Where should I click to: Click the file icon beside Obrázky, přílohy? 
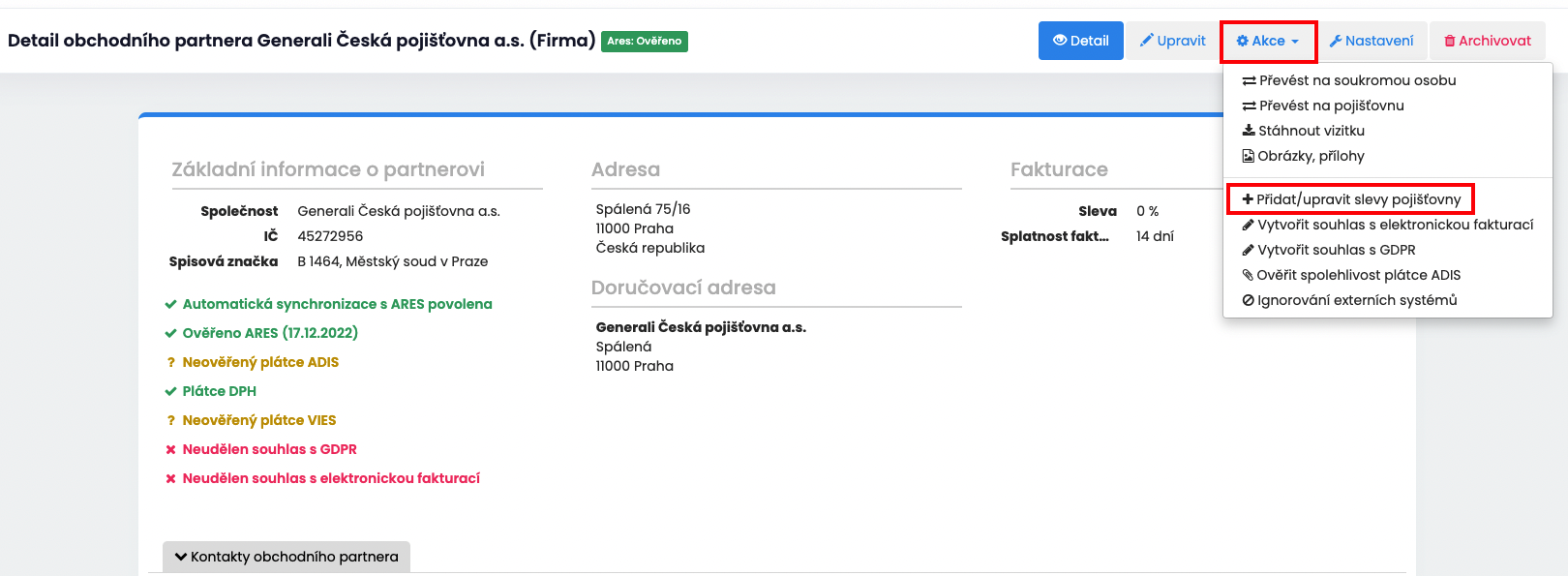pos(1249,156)
